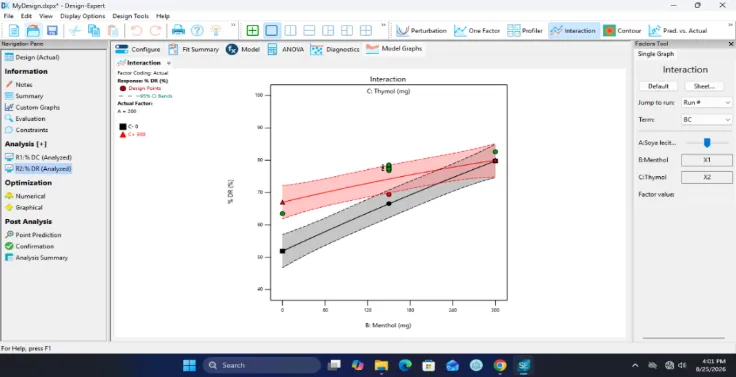The width and height of the screenshot is (736, 377).
Task: Select the Single Graph tab
Action: (x=656, y=54)
